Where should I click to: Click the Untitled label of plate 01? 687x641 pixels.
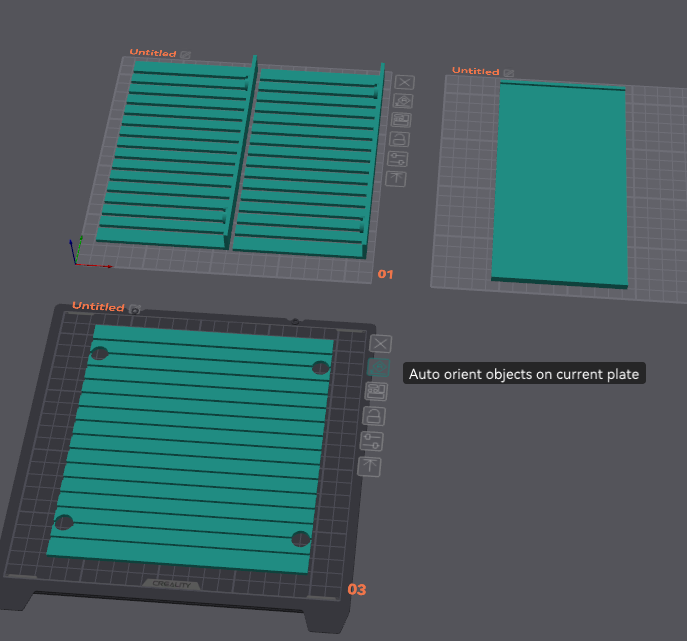[x=153, y=53]
